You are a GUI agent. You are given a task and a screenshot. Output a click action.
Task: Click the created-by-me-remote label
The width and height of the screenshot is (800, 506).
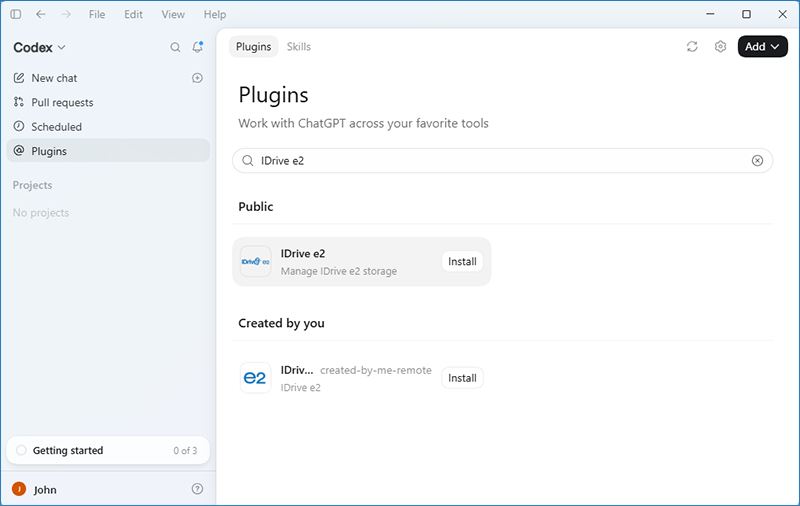376,370
